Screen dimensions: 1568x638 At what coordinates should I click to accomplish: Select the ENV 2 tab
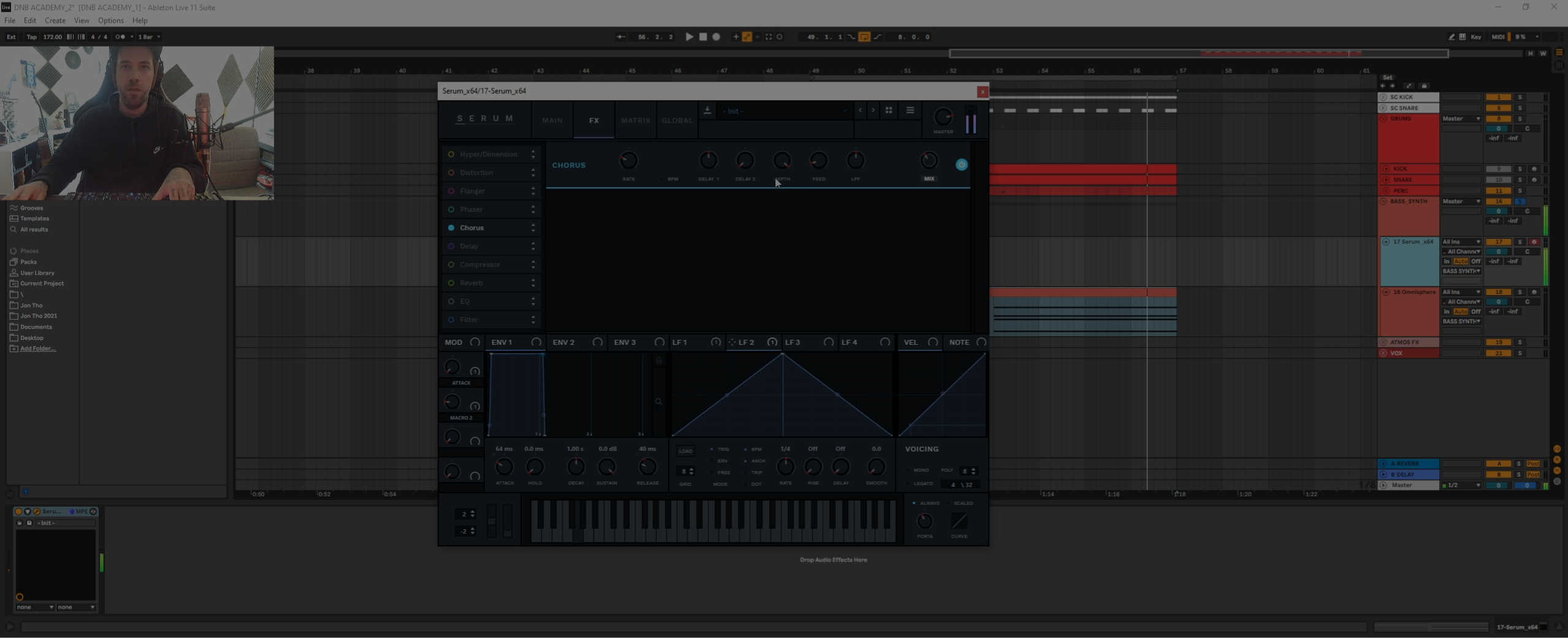pos(577,342)
